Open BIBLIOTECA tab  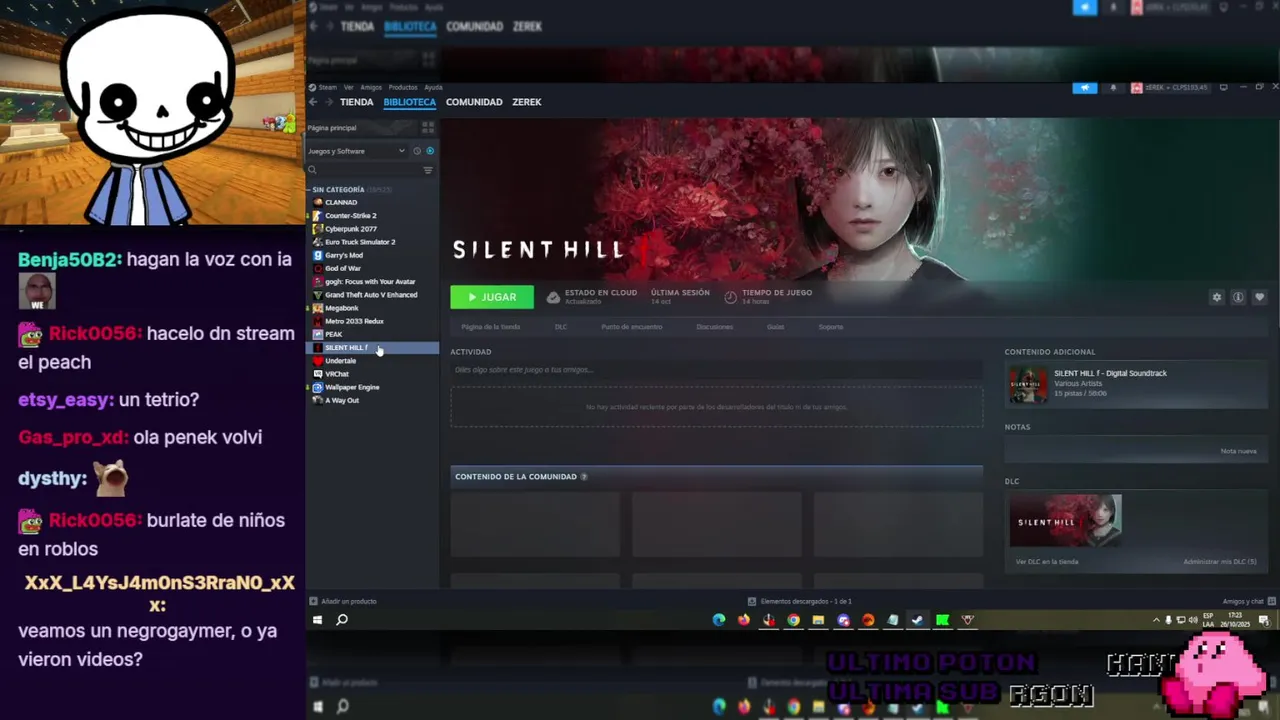[410, 102]
